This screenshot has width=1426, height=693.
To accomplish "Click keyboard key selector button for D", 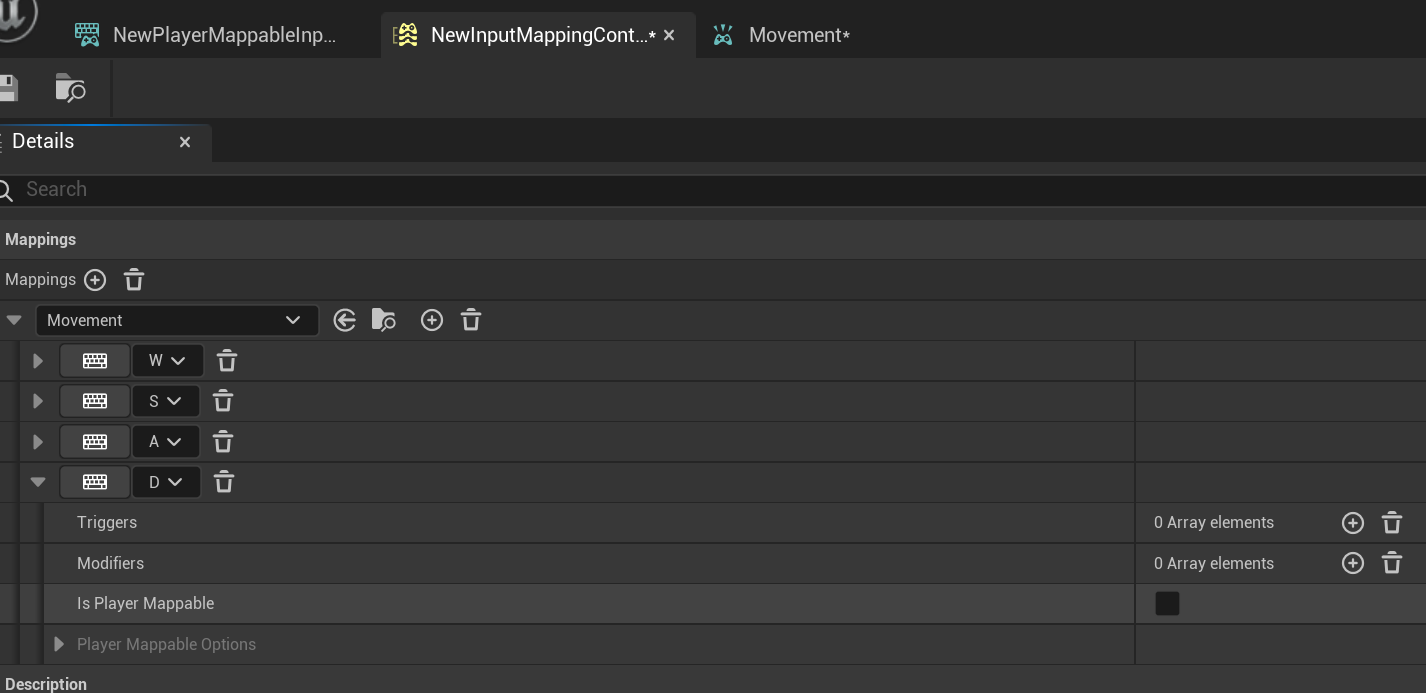I will [95, 482].
